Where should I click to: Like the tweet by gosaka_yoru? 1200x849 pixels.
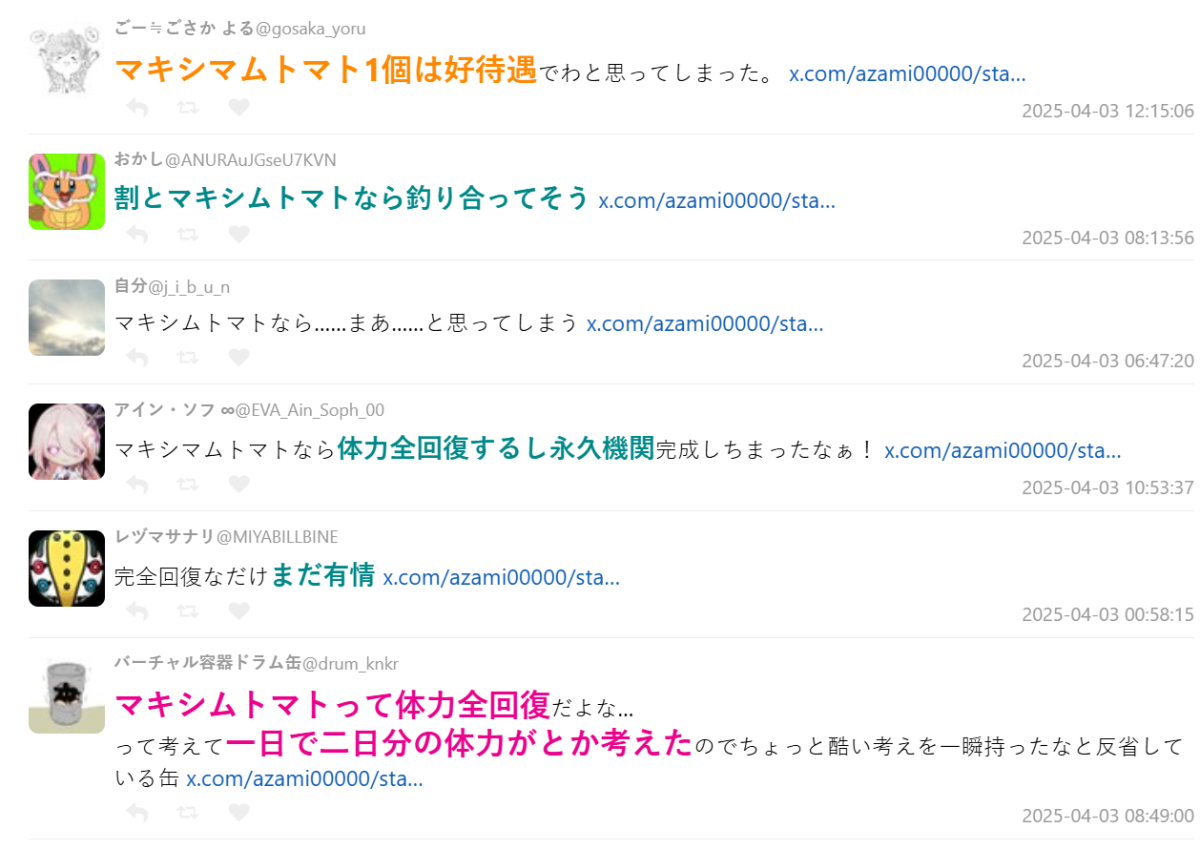[x=238, y=107]
